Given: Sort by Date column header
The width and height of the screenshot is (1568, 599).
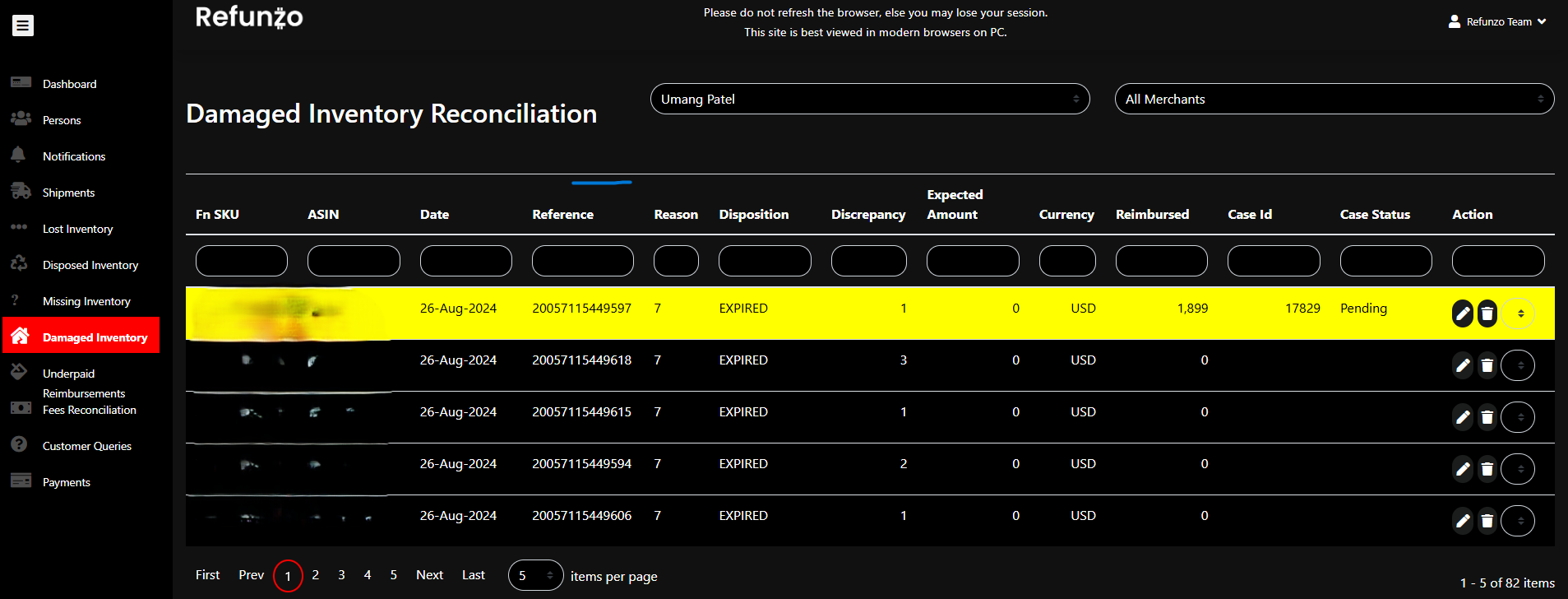Looking at the screenshot, I should tap(434, 214).
